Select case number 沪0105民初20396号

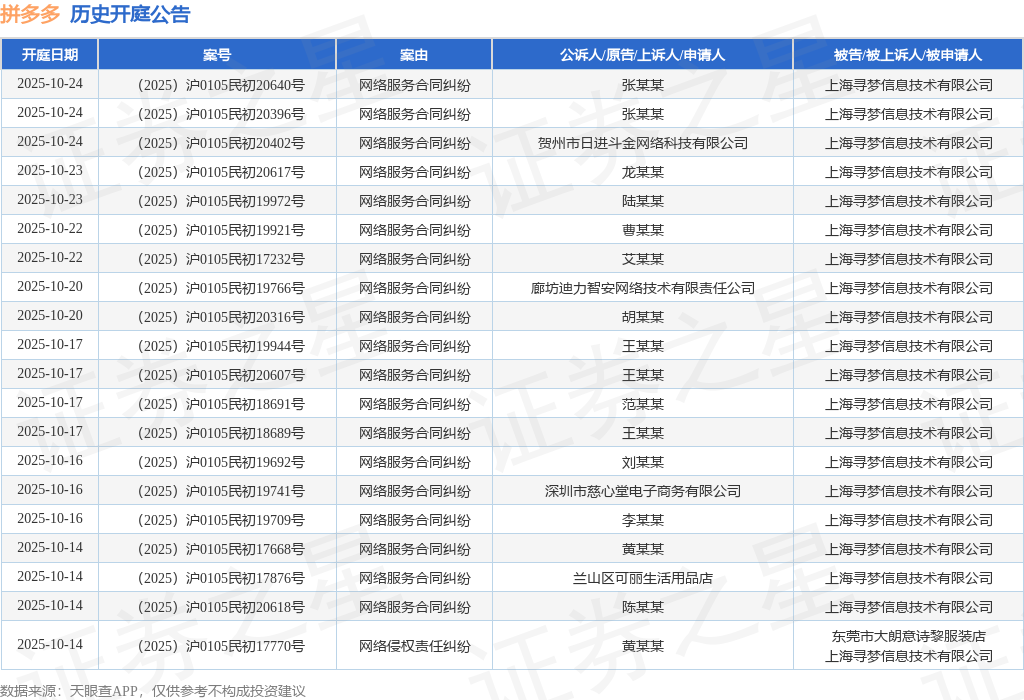click(x=221, y=114)
